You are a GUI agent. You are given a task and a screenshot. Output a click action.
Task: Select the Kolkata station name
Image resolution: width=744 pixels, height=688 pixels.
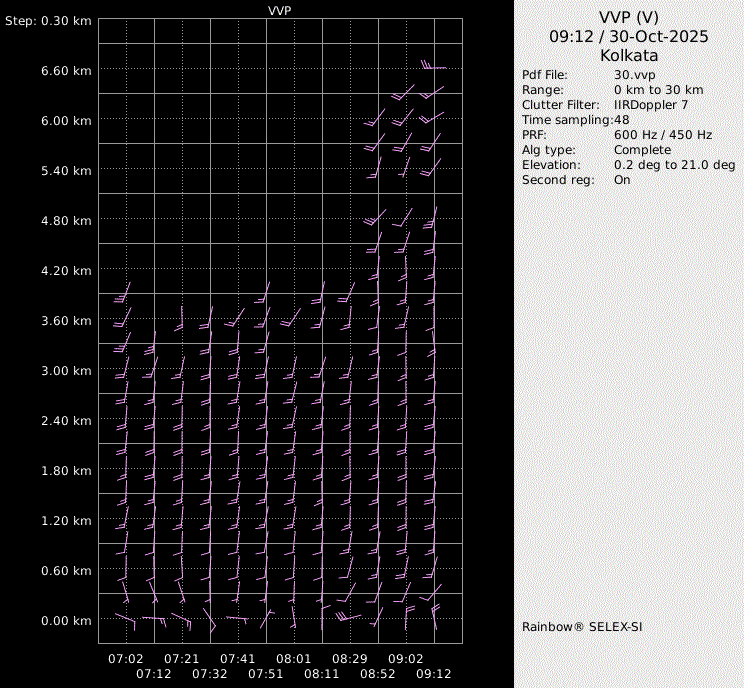pyautogui.click(x=628, y=55)
